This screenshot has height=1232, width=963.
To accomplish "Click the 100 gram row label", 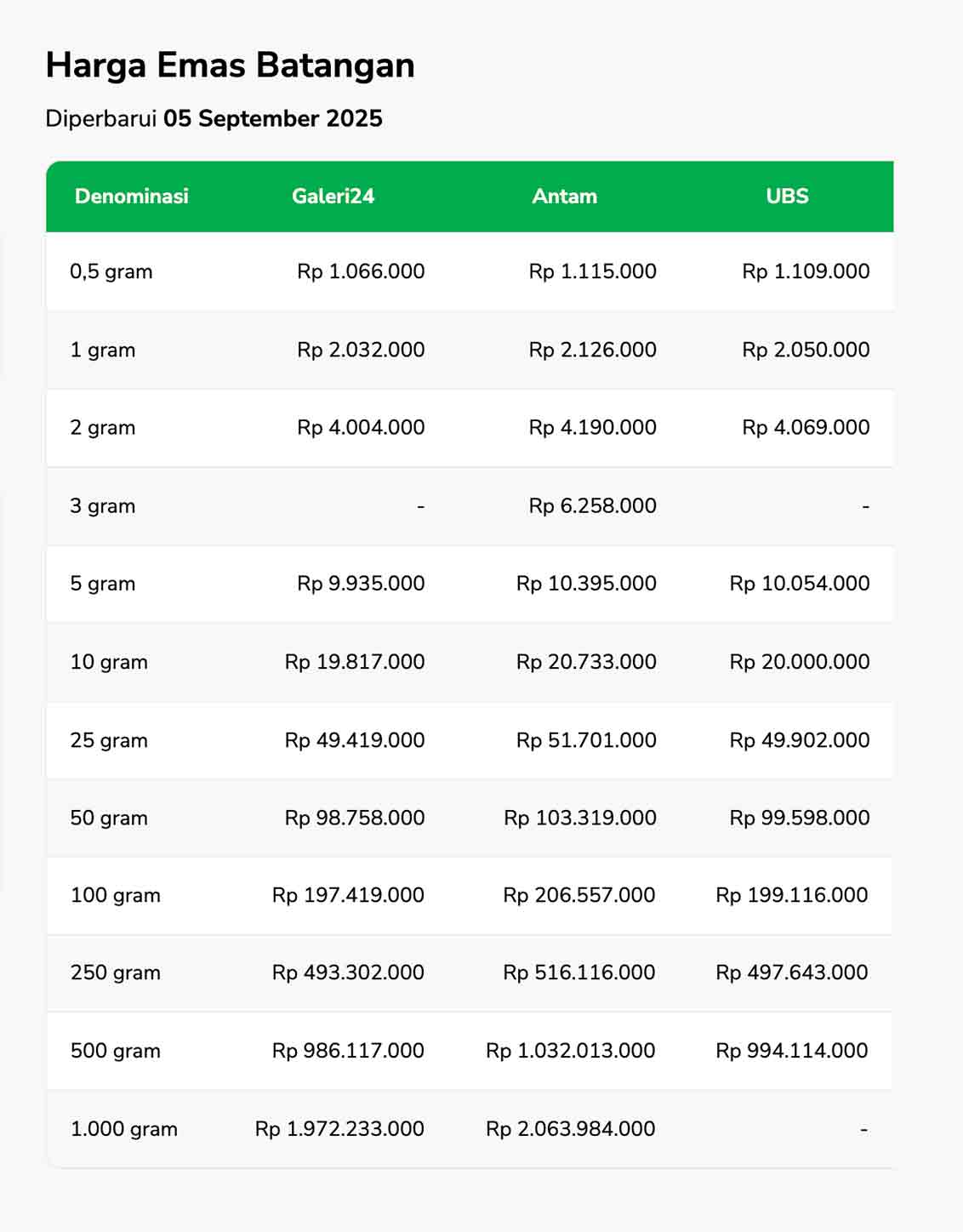I will coord(116,895).
